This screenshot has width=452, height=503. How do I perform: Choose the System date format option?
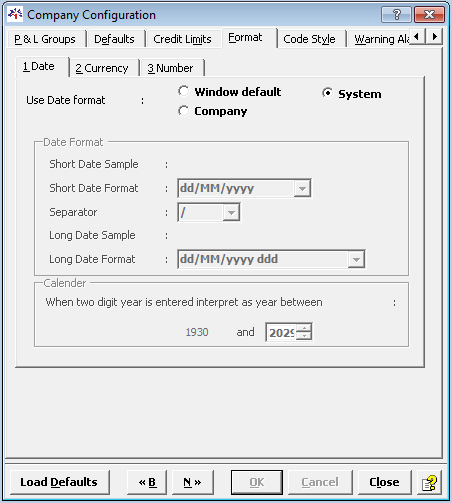coord(327,93)
